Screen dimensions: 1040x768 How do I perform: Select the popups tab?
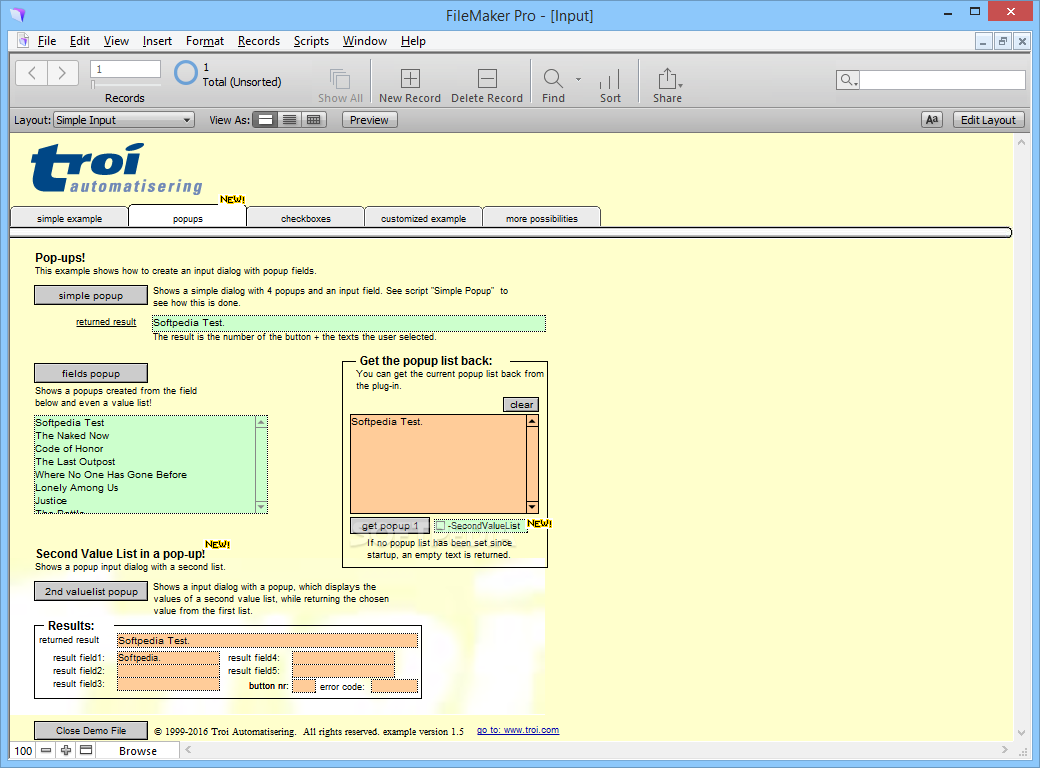[188, 218]
